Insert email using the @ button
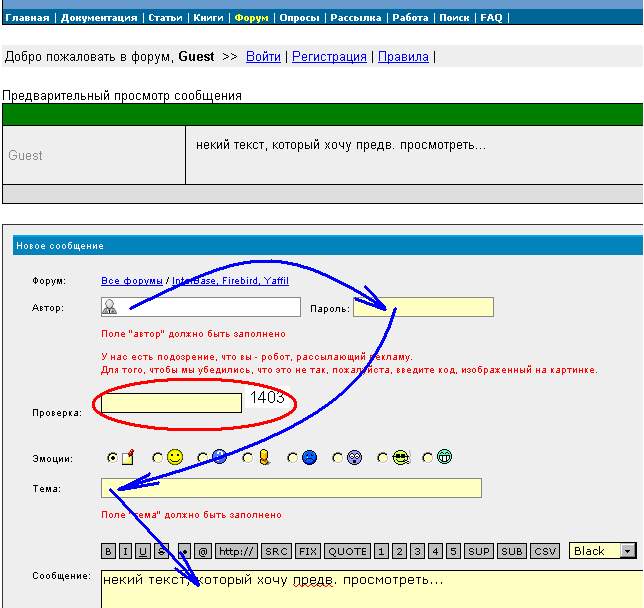The height and width of the screenshot is (608, 644). pyautogui.click(x=203, y=551)
